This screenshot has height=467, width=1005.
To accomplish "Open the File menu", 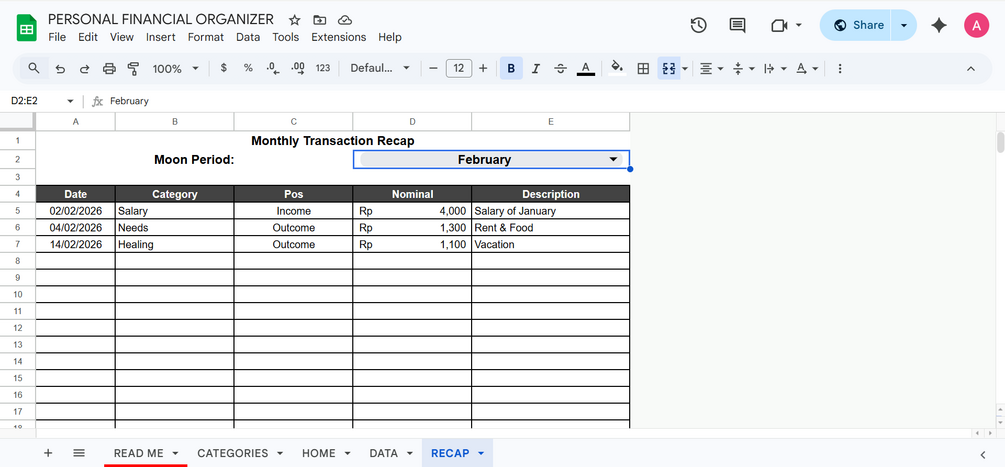I will tap(57, 37).
